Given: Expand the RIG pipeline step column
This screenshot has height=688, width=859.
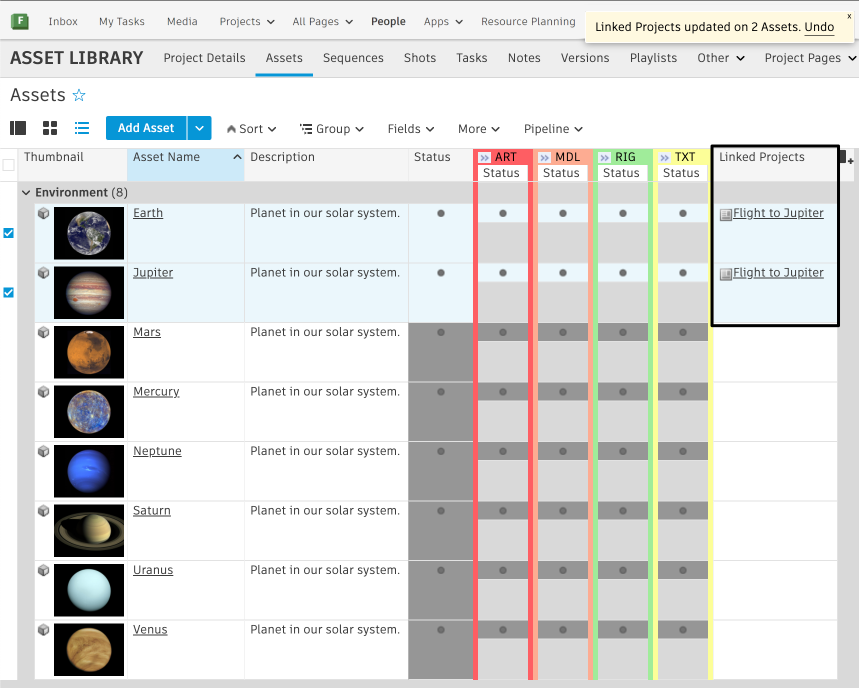Looking at the screenshot, I should coord(604,158).
